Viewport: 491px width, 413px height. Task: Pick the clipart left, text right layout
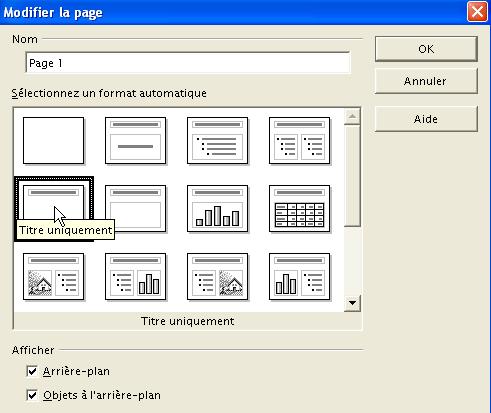53,276
